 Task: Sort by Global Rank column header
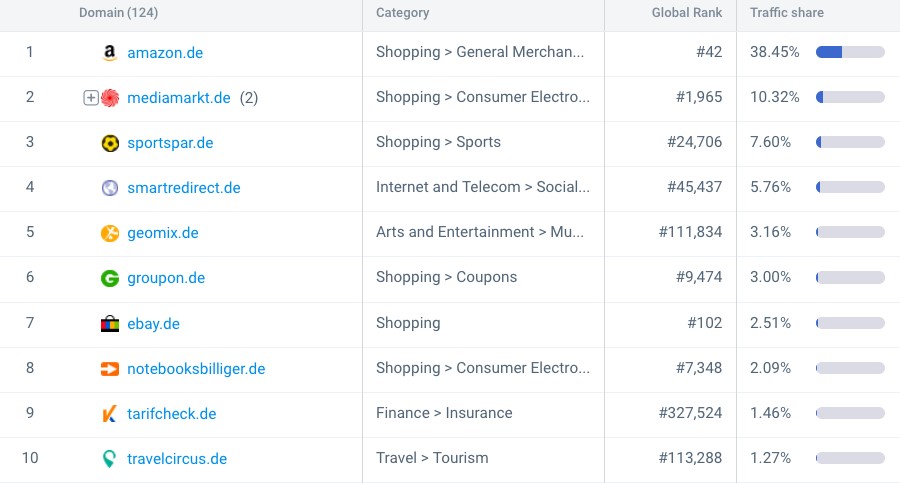(x=685, y=13)
